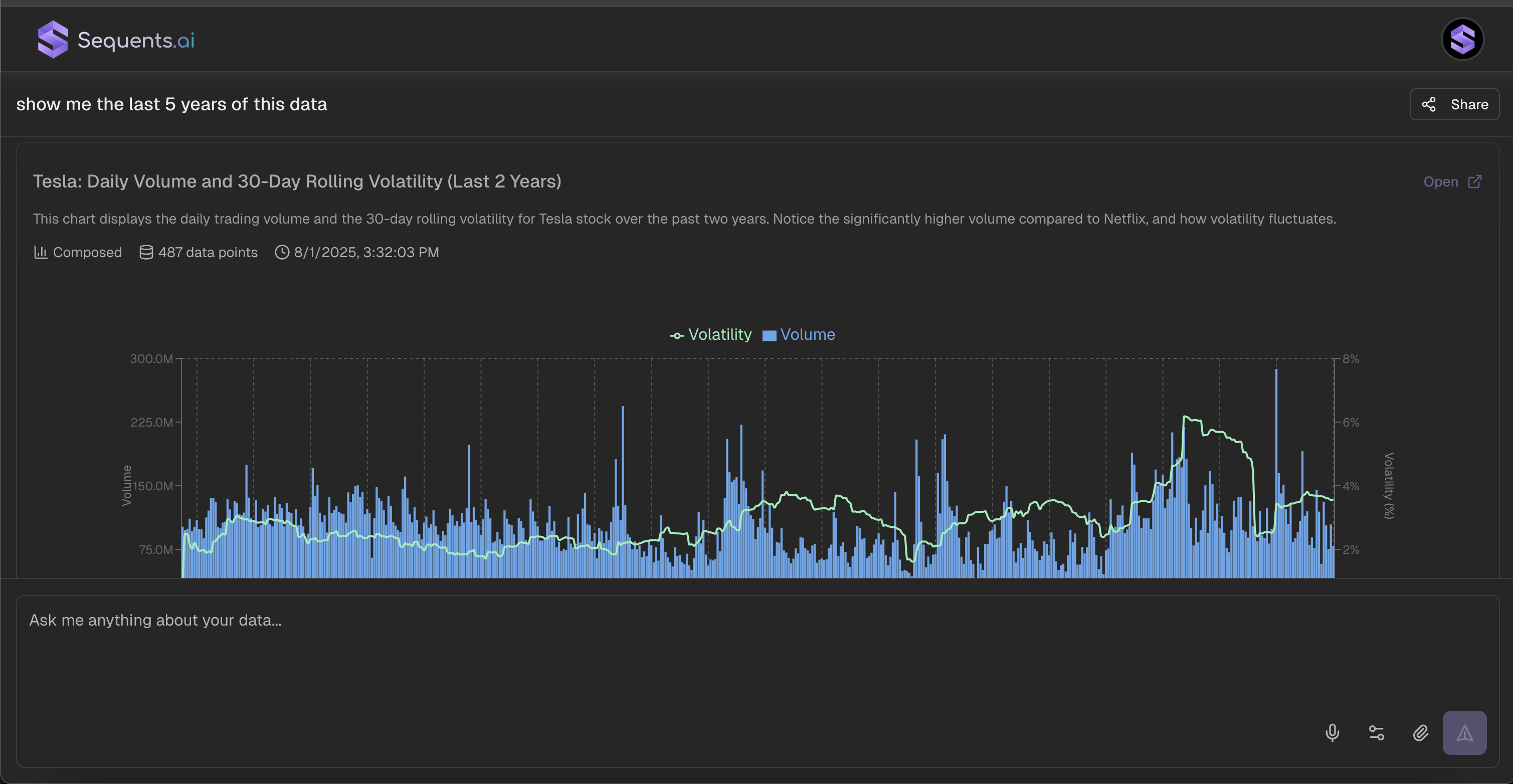Click the Share button
The image size is (1513, 784).
point(1454,105)
